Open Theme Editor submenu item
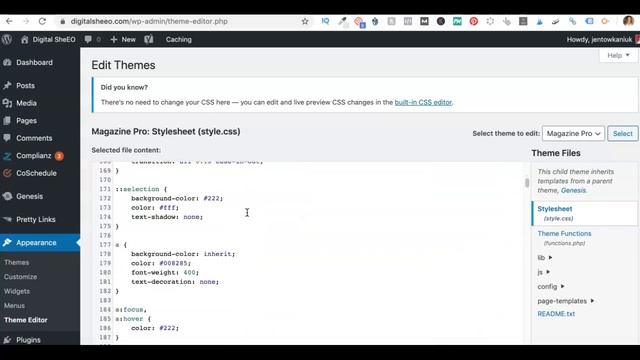Screen dimensions: 640x360 (x=26, y=320)
